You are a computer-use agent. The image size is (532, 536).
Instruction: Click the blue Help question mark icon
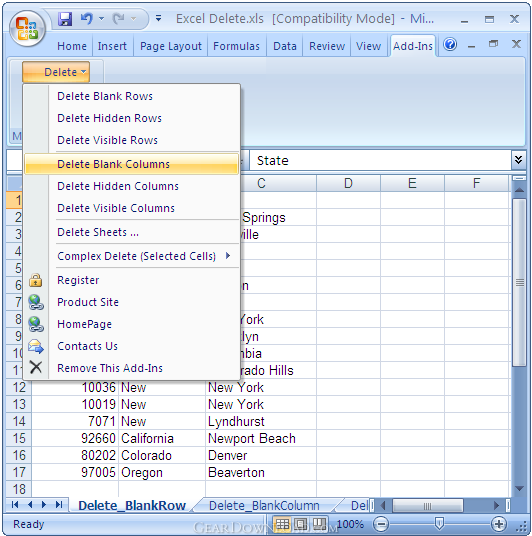click(x=450, y=44)
